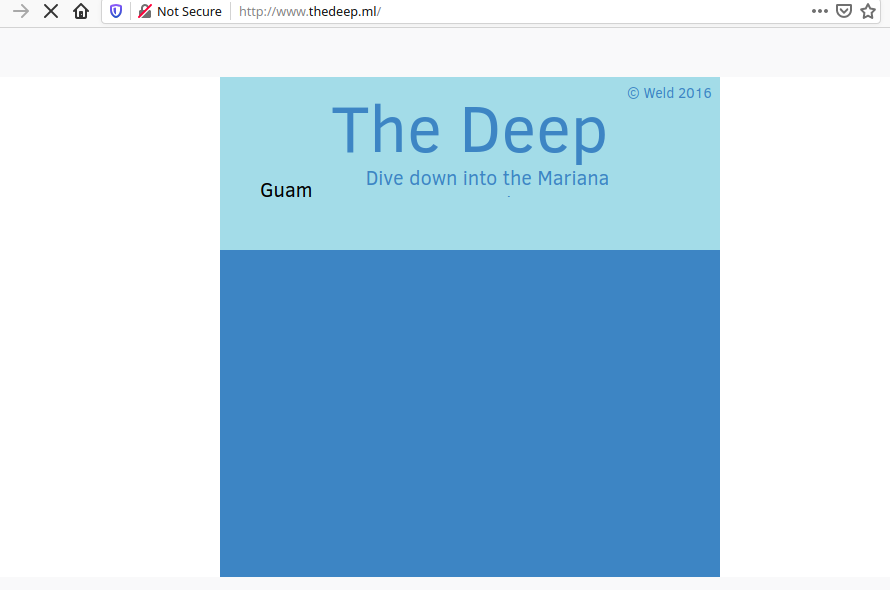This screenshot has height=590, width=890.
Task: Open the page actions three-dot menu
Action: click(x=820, y=11)
